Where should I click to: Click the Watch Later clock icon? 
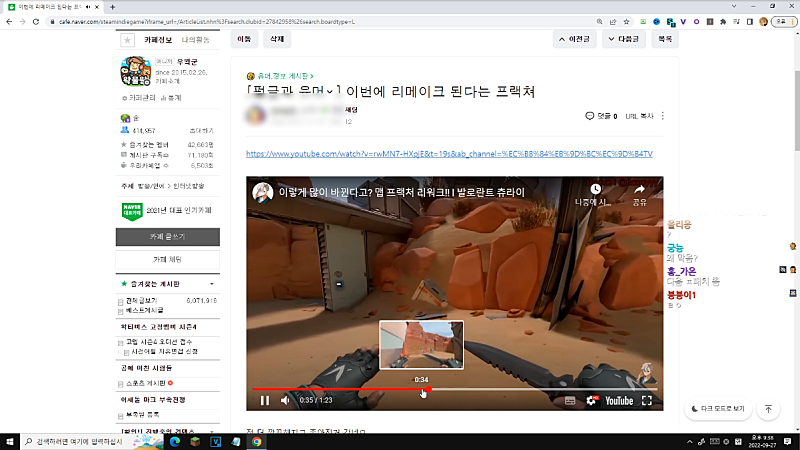tap(595, 189)
